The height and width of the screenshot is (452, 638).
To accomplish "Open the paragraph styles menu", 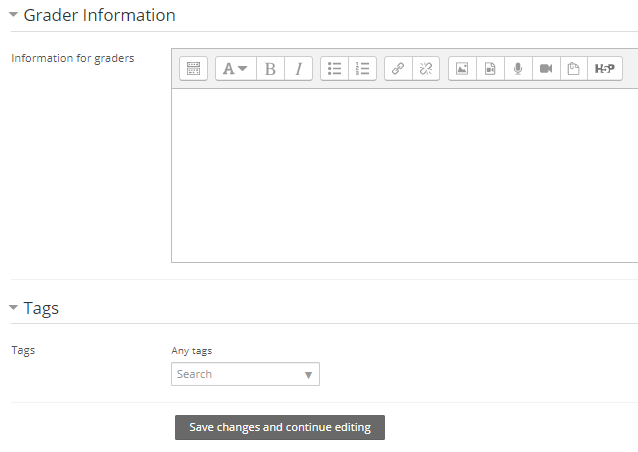I will [236, 68].
